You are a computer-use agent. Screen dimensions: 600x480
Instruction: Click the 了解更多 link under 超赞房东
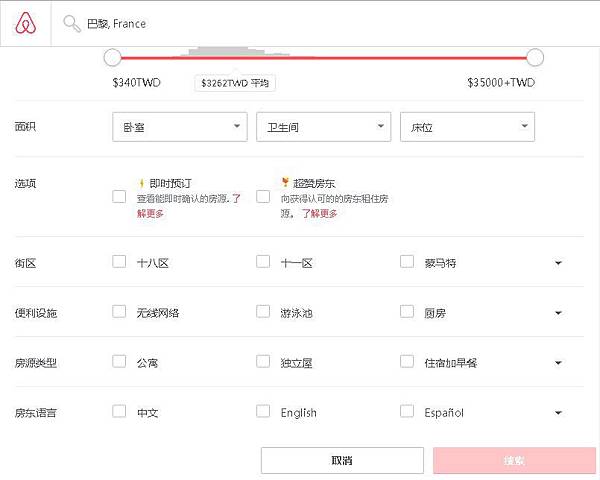(x=320, y=213)
